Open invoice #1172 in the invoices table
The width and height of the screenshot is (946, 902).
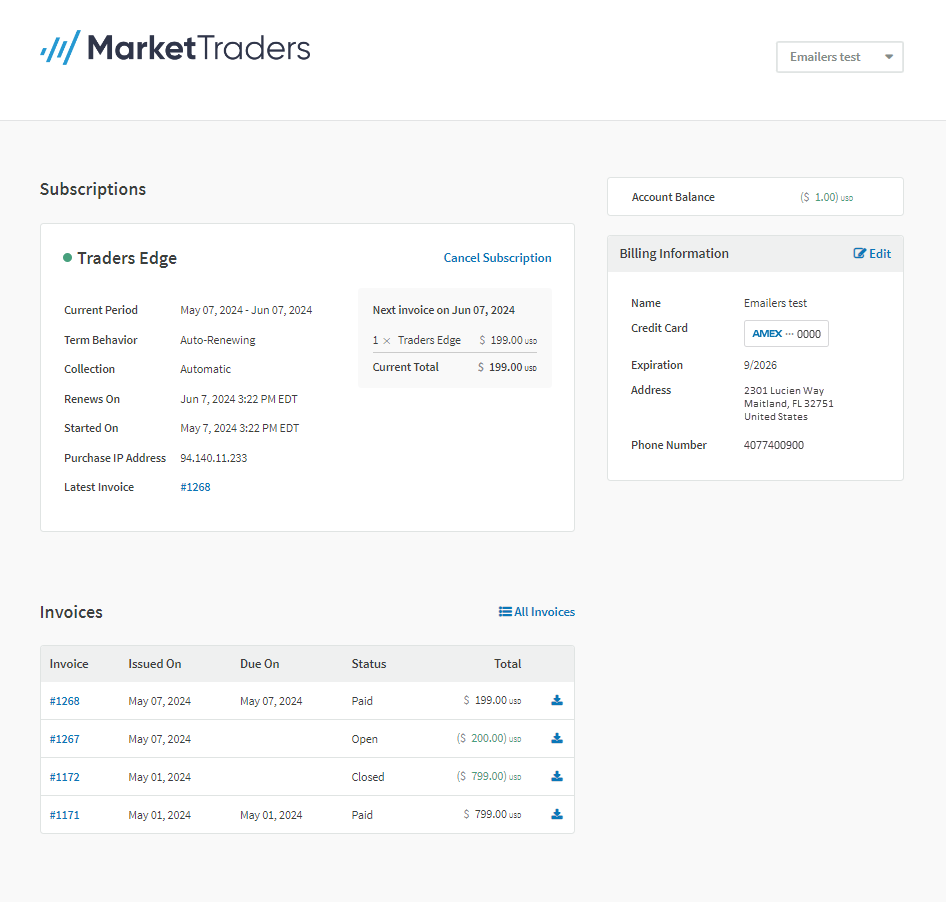[64, 776]
